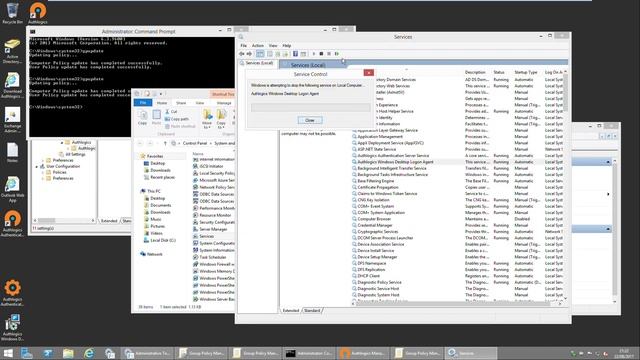640x360 pixels.
Task: Open Copy to dropdown in Explorer ribbon
Action: click(x=221, y=119)
